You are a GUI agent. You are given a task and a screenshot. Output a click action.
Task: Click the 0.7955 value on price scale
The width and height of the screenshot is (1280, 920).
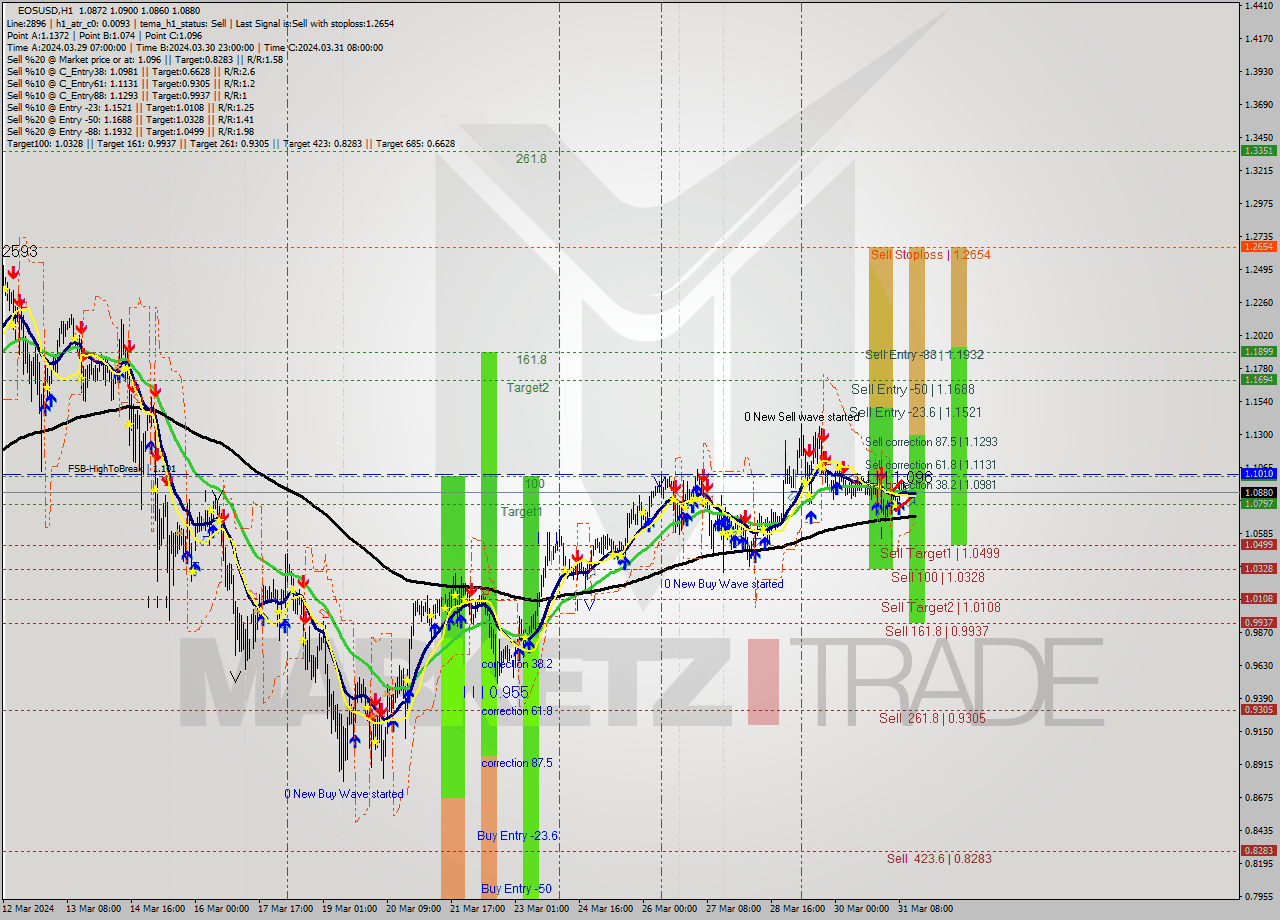(1257, 896)
